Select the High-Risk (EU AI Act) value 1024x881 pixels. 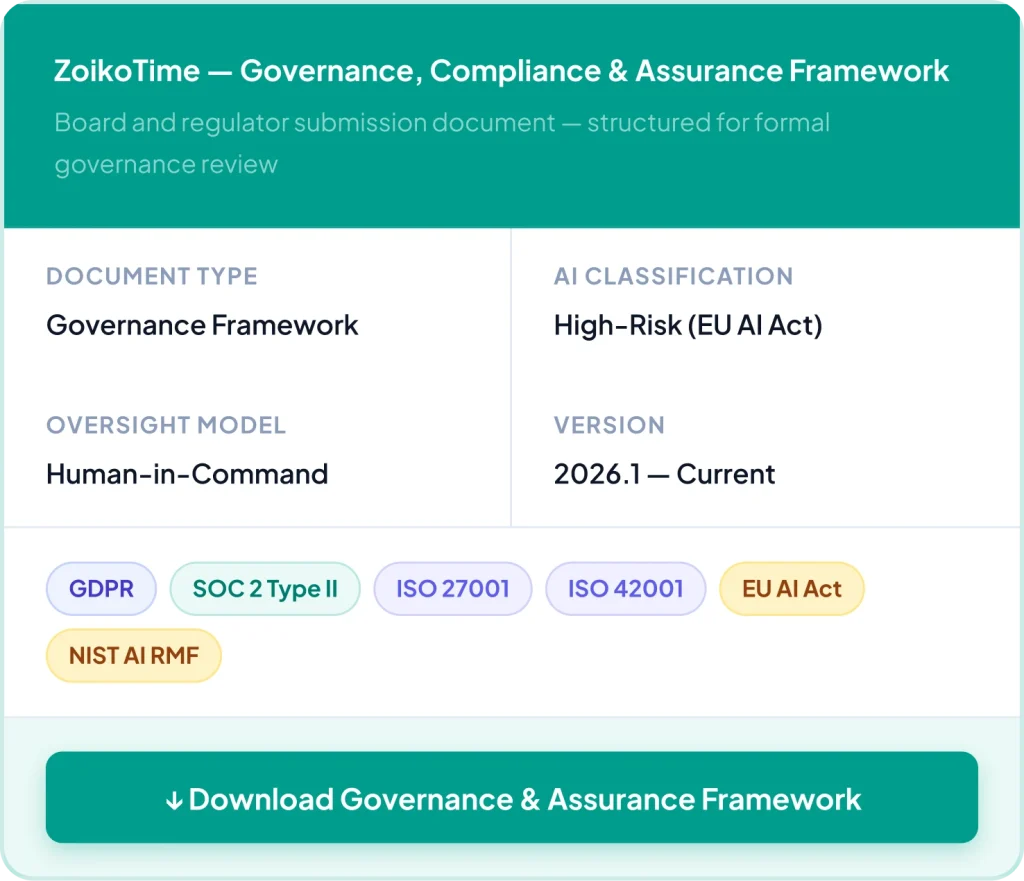coord(688,325)
